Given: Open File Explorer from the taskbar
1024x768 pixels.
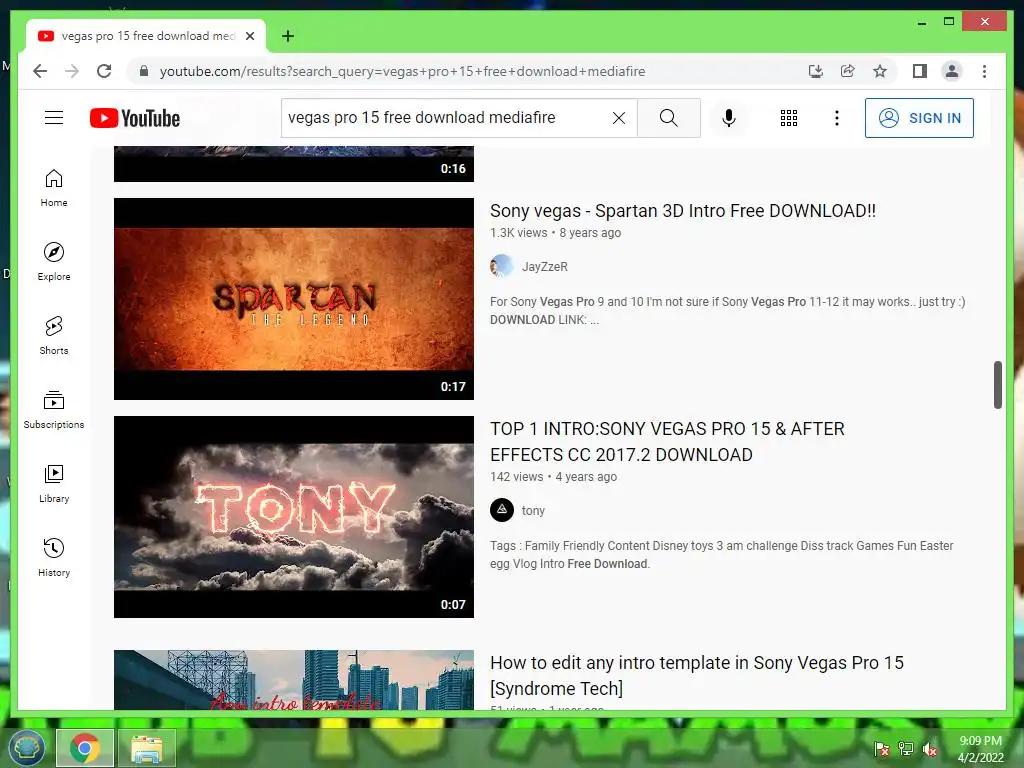Looking at the screenshot, I should pyautogui.click(x=147, y=748).
